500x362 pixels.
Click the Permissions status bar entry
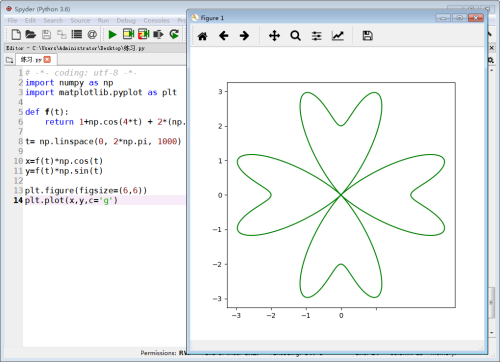[163, 353]
